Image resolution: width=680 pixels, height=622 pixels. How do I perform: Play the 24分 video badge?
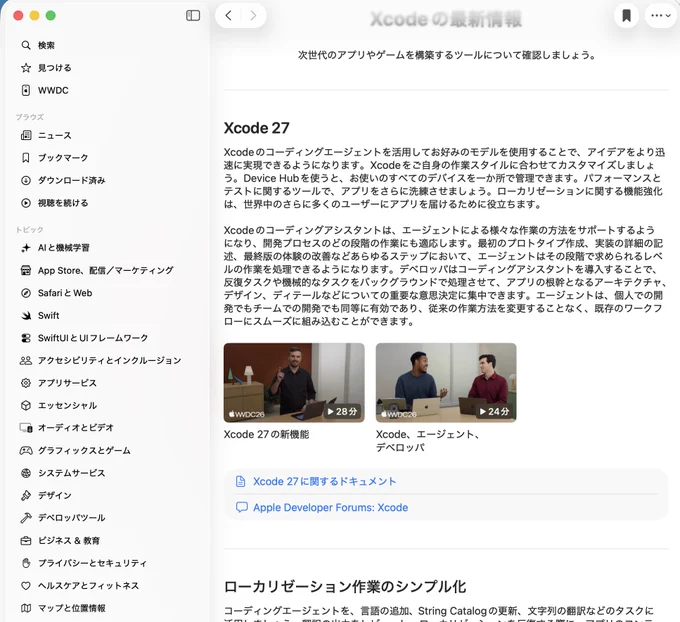click(494, 411)
